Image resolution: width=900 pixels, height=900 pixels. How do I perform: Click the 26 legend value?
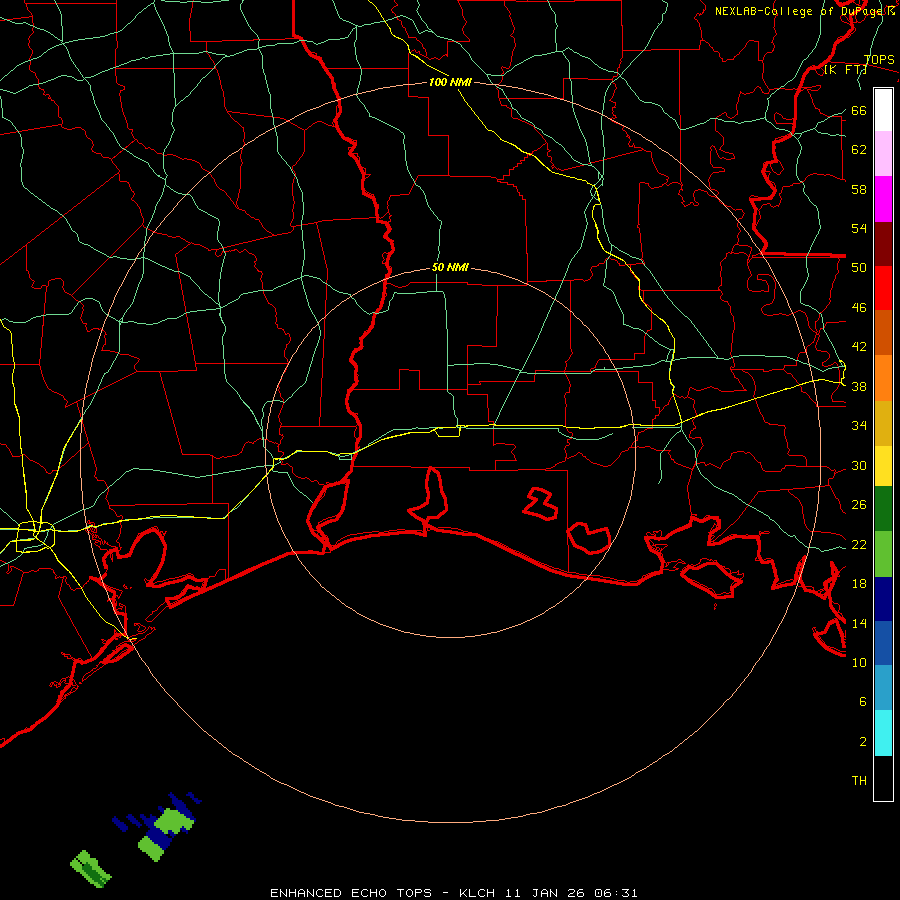[x=859, y=505]
